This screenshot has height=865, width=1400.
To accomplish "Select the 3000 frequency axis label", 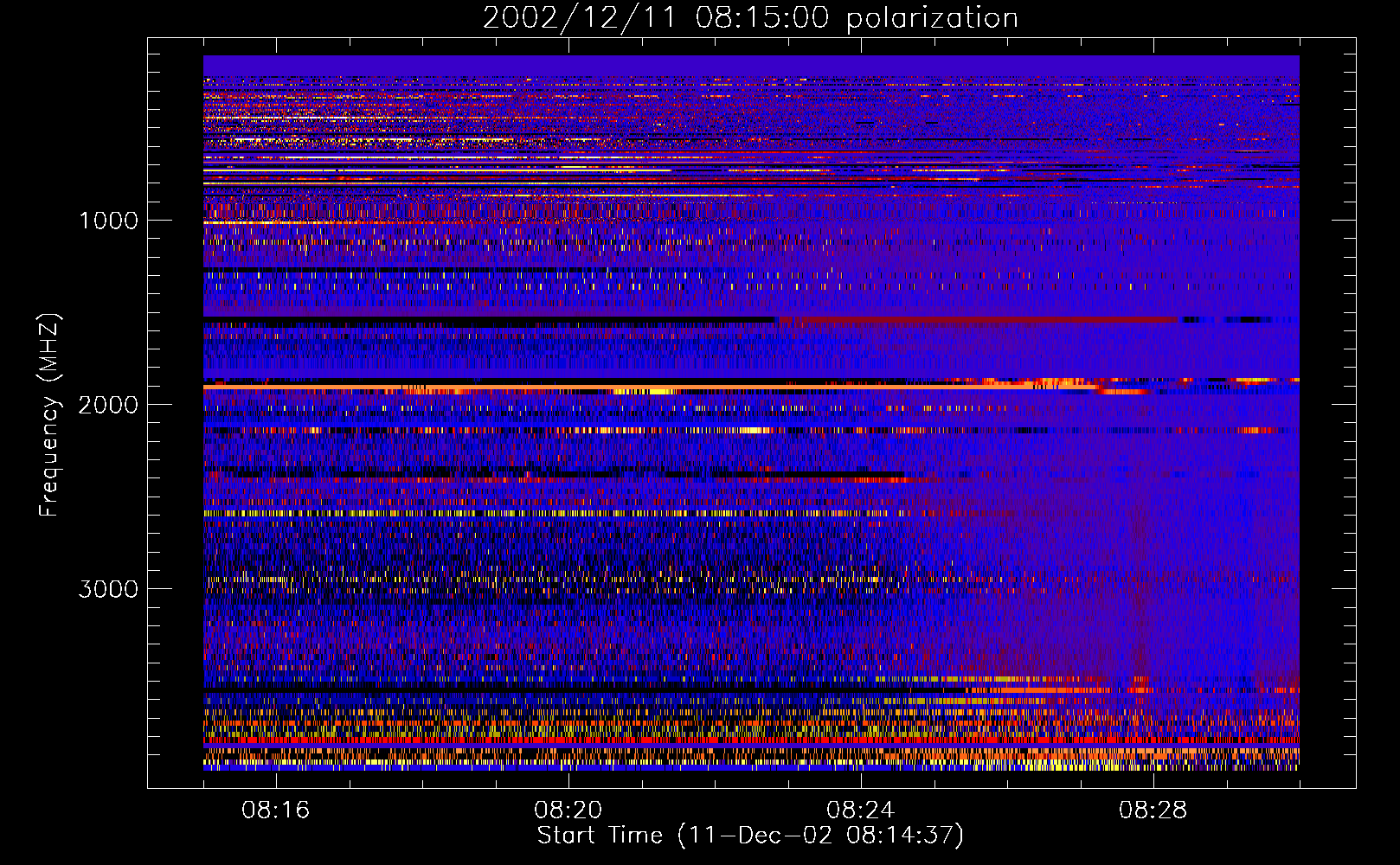I will pos(108,589).
